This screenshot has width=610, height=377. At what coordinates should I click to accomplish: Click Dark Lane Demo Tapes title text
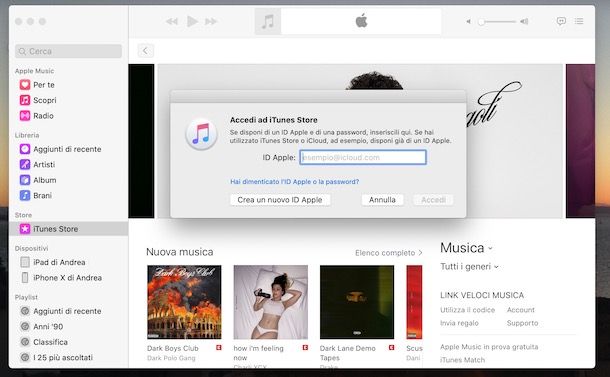347,353
